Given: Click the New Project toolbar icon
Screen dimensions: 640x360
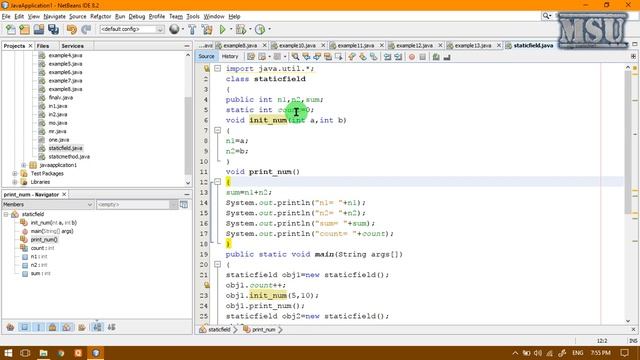Looking at the screenshot, I should tap(24, 29).
